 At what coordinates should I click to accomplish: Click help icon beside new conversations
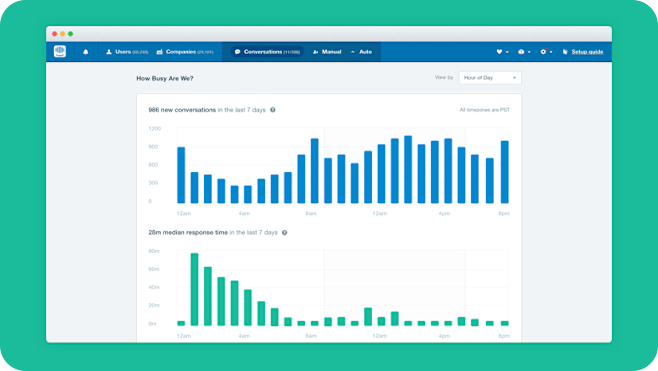pos(273,110)
